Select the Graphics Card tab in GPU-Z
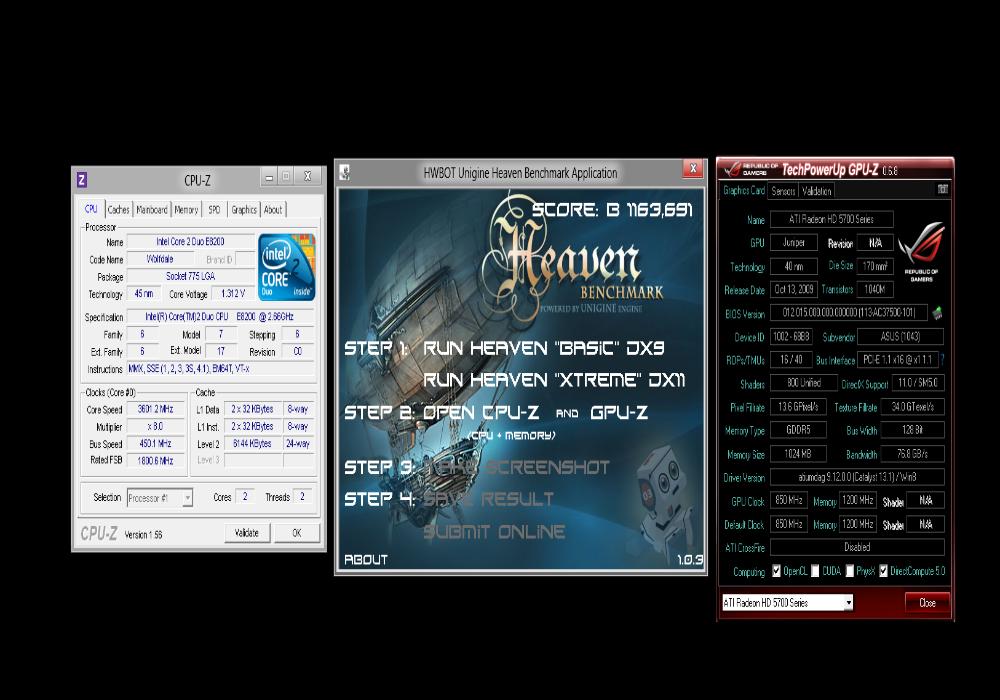The image size is (1000, 700). (744, 191)
